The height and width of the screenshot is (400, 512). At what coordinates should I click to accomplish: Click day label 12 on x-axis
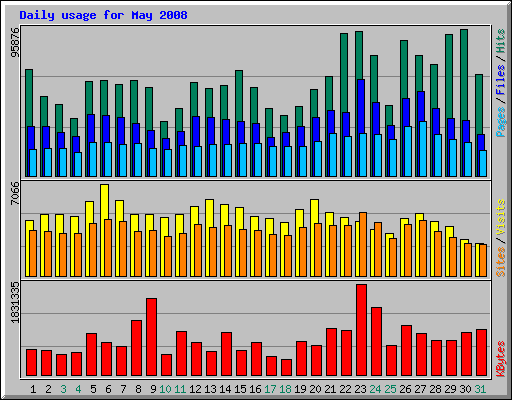click(195, 389)
